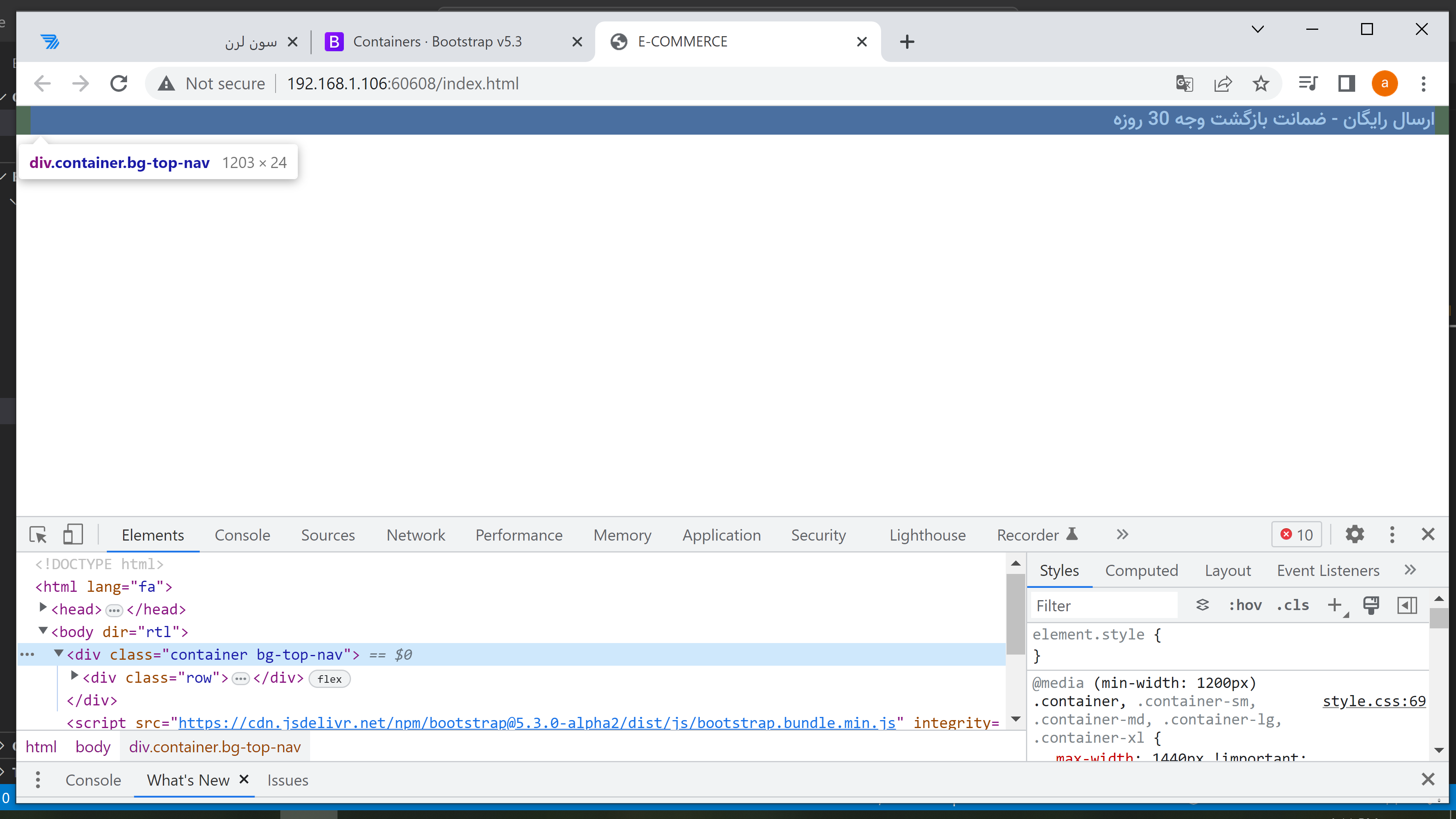Select the Layout panel tab
Viewport: 1456px width, 819px height.
point(1227,570)
